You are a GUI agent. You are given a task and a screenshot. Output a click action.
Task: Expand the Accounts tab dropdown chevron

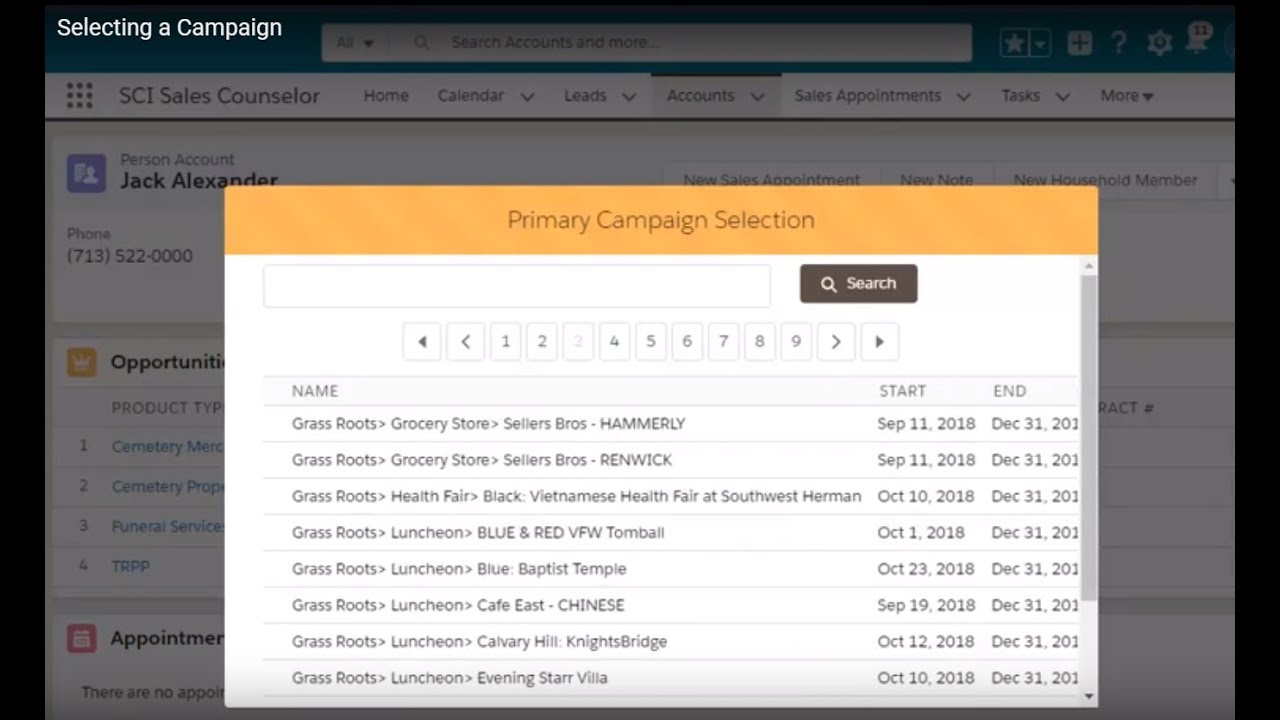click(758, 97)
